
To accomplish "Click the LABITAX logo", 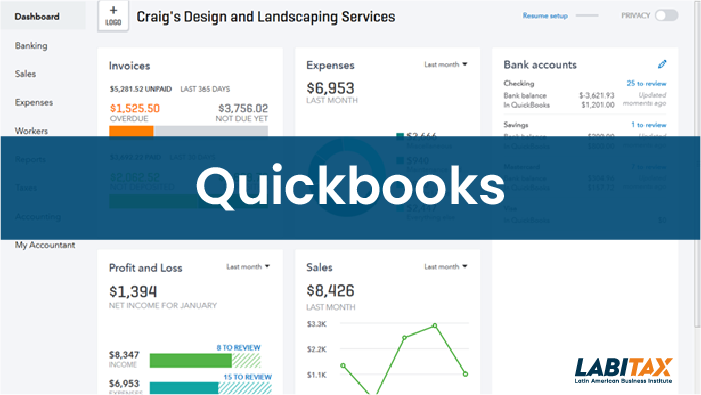I will 623,370.
